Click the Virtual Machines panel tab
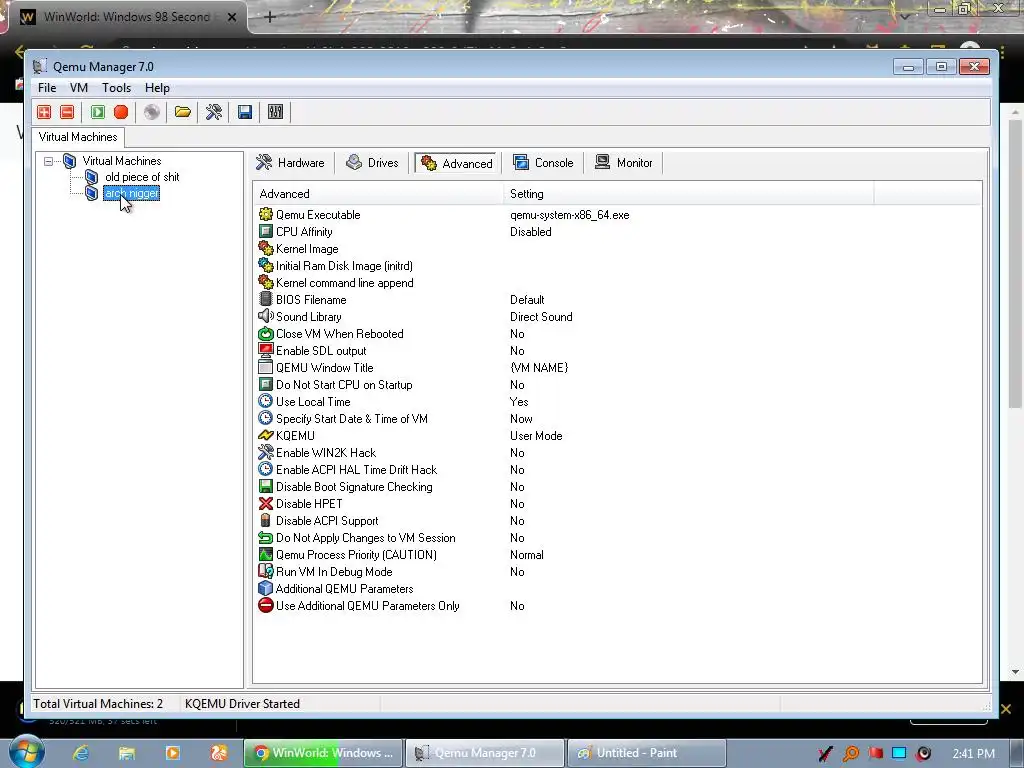This screenshot has width=1024, height=768. [78, 137]
